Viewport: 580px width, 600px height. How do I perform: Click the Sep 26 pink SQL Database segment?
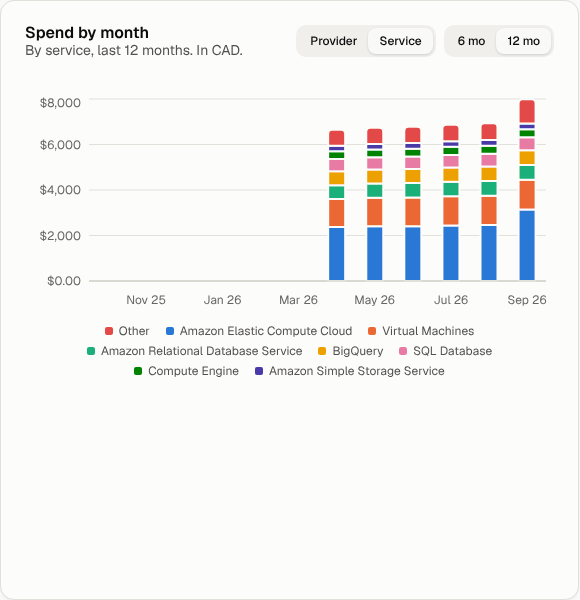click(527, 144)
